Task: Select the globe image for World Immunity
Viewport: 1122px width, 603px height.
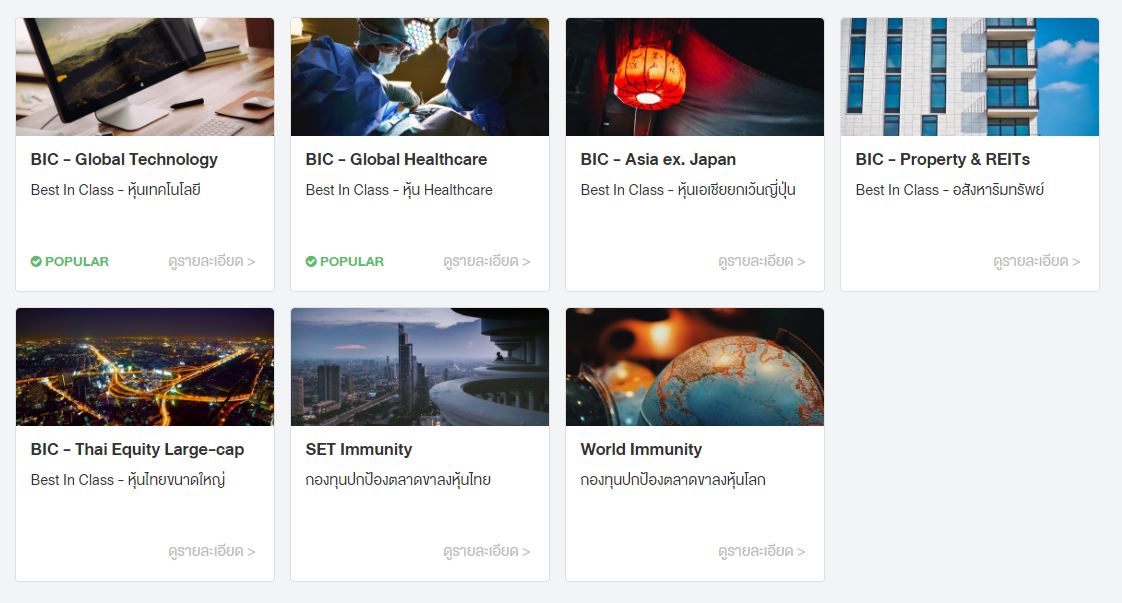Action: click(x=695, y=367)
